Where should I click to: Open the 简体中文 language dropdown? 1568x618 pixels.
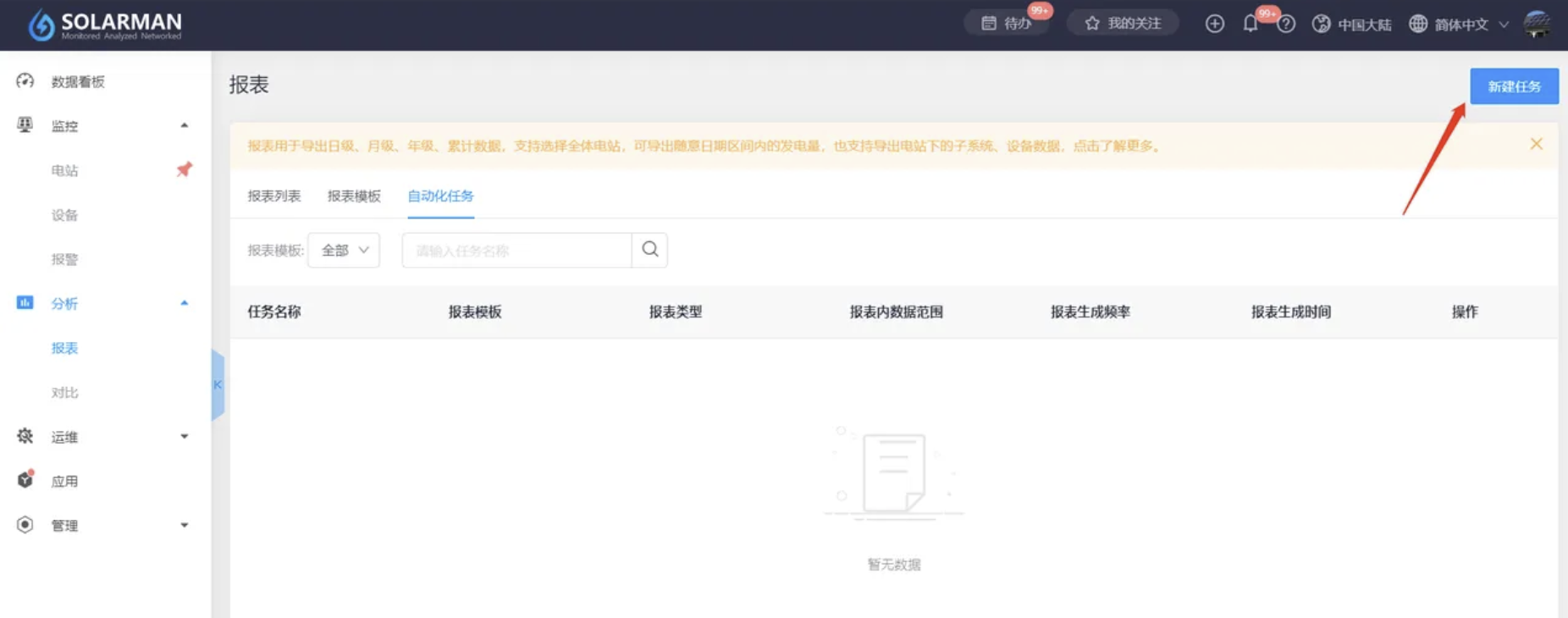coord(1459,25)
